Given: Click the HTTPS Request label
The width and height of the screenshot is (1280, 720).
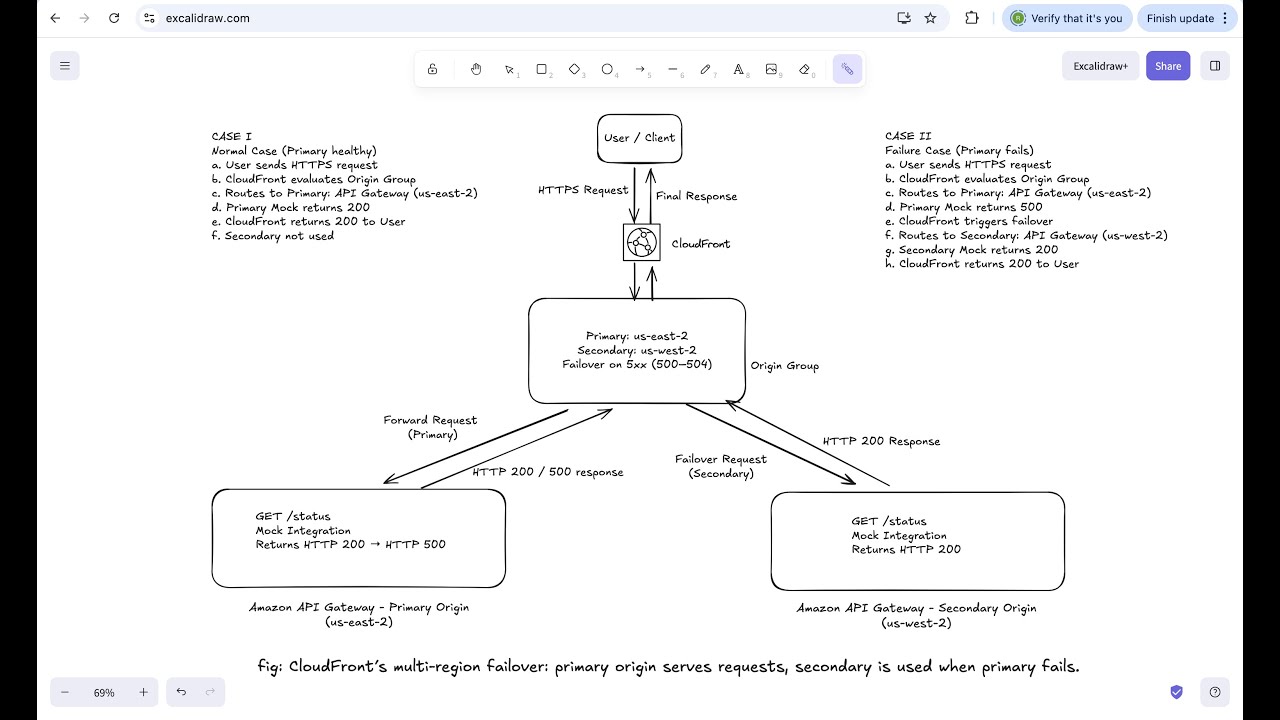Looking at the screenshot, I should (x=583, y=190).
